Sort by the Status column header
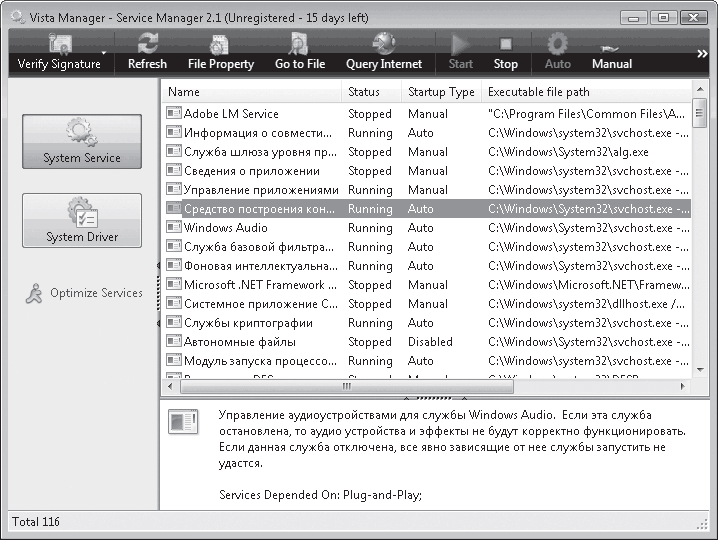The width and height of the screenshot is (718, 540). coord(371,92)
